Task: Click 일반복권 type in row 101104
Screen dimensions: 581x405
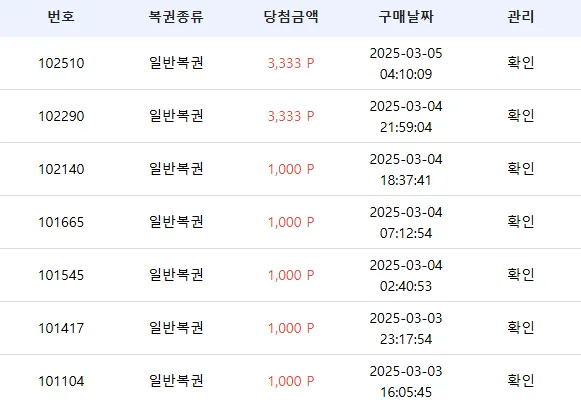Action: [176, 381]
